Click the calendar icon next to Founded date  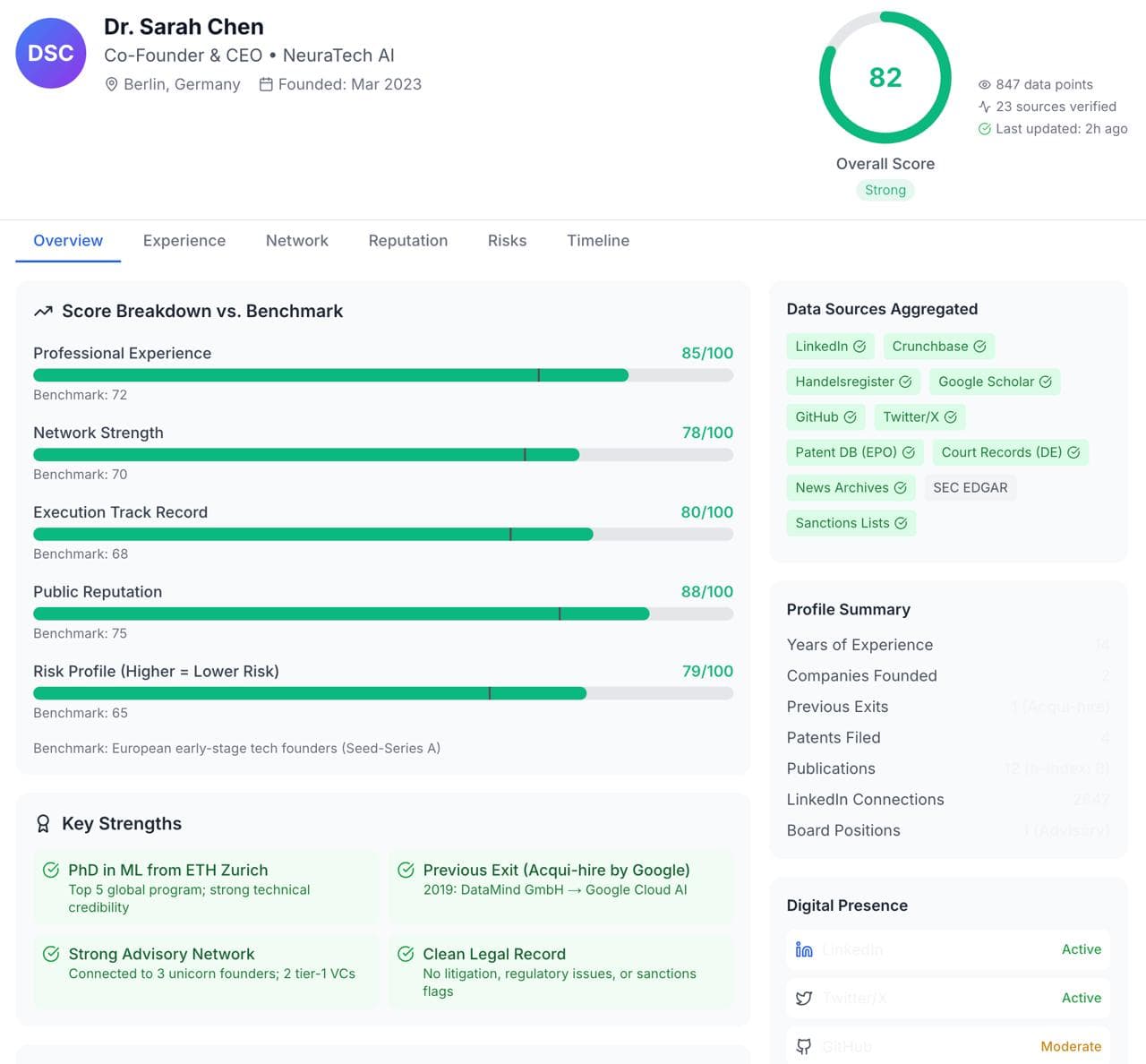[265, 83]
